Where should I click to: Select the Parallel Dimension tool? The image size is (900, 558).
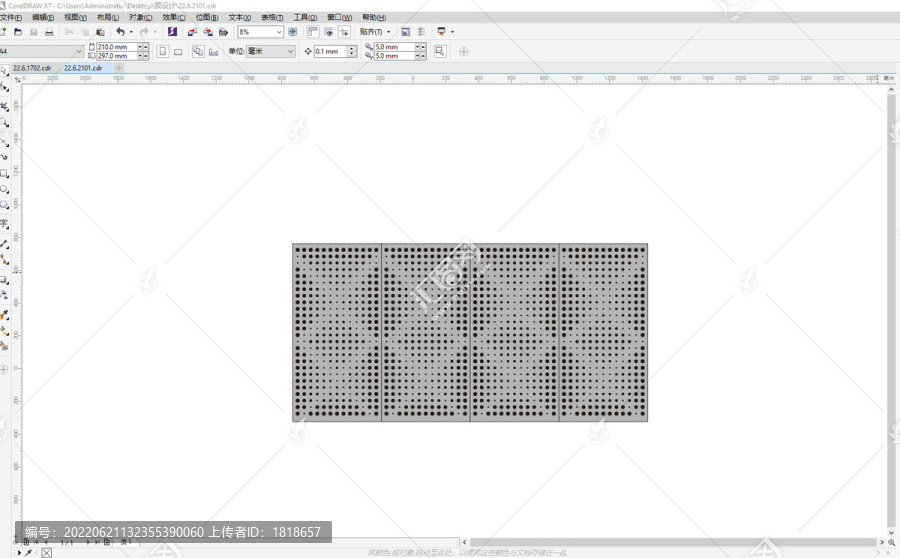coord(4,244)
